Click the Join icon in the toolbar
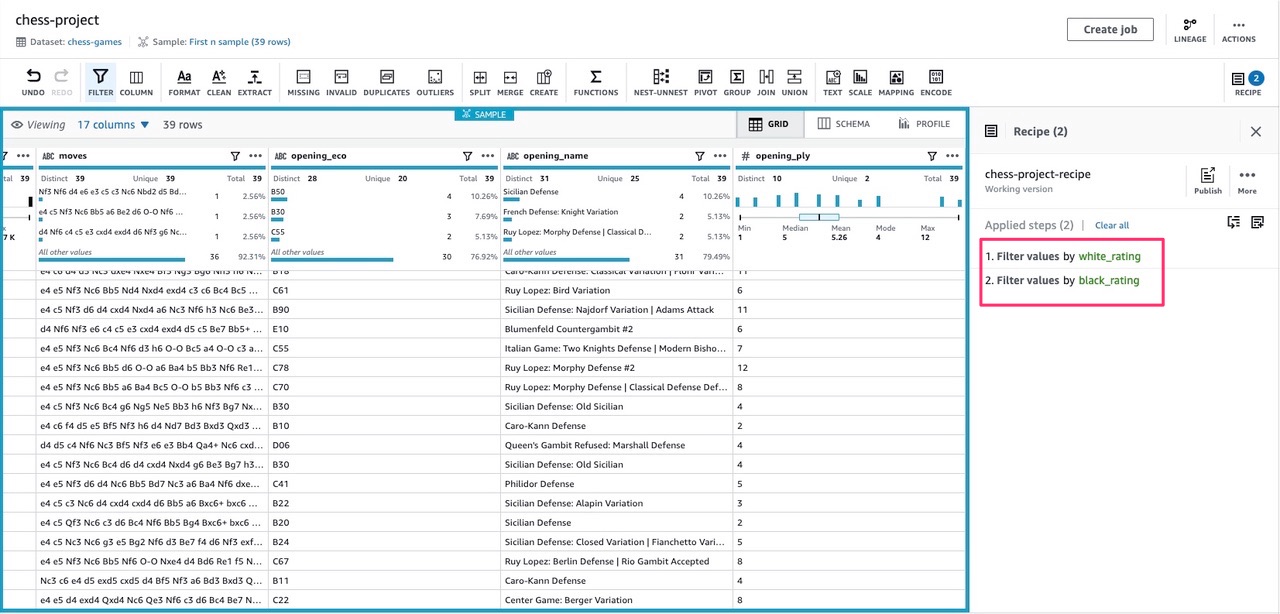1280x614 pixels. click(x=766, y=81)
